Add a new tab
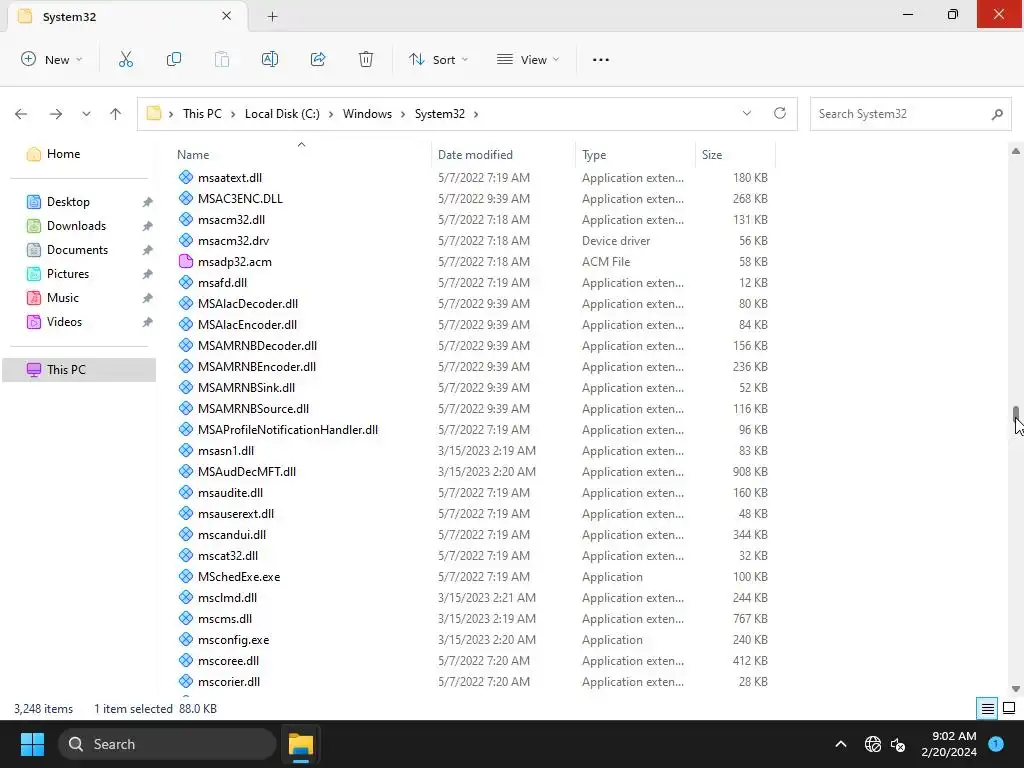This screenshot has height=768, width=1024. (x=272, y=16)
